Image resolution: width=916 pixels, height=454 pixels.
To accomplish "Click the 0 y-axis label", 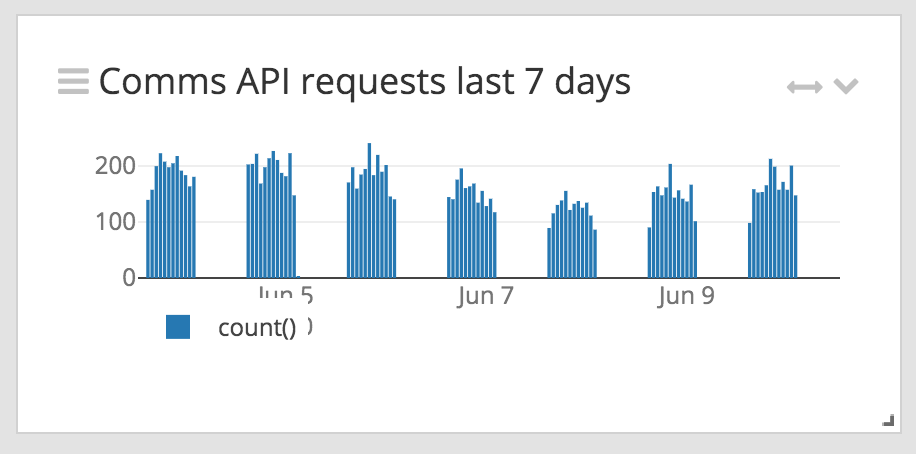I will (129, 278).
